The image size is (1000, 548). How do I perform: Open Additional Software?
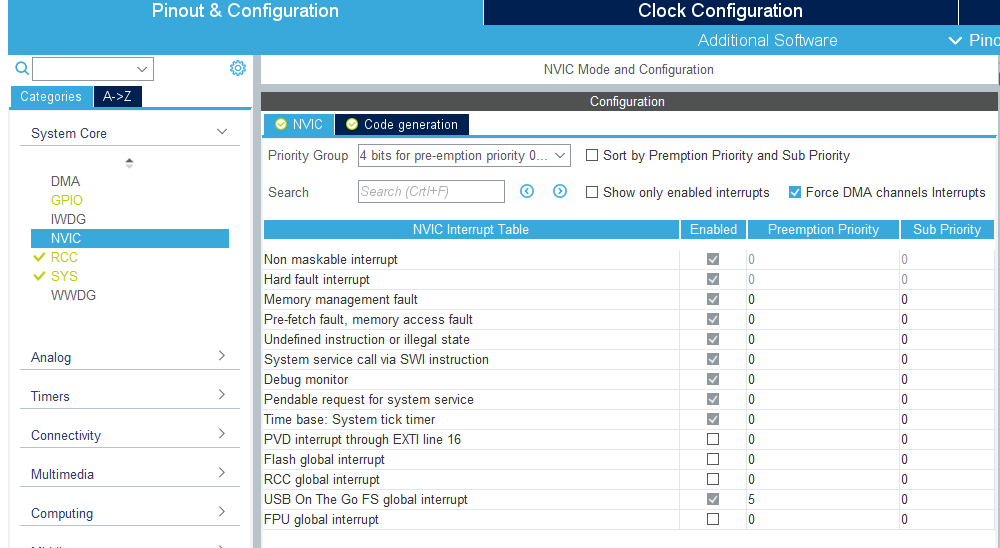click(x=767, y=40)
